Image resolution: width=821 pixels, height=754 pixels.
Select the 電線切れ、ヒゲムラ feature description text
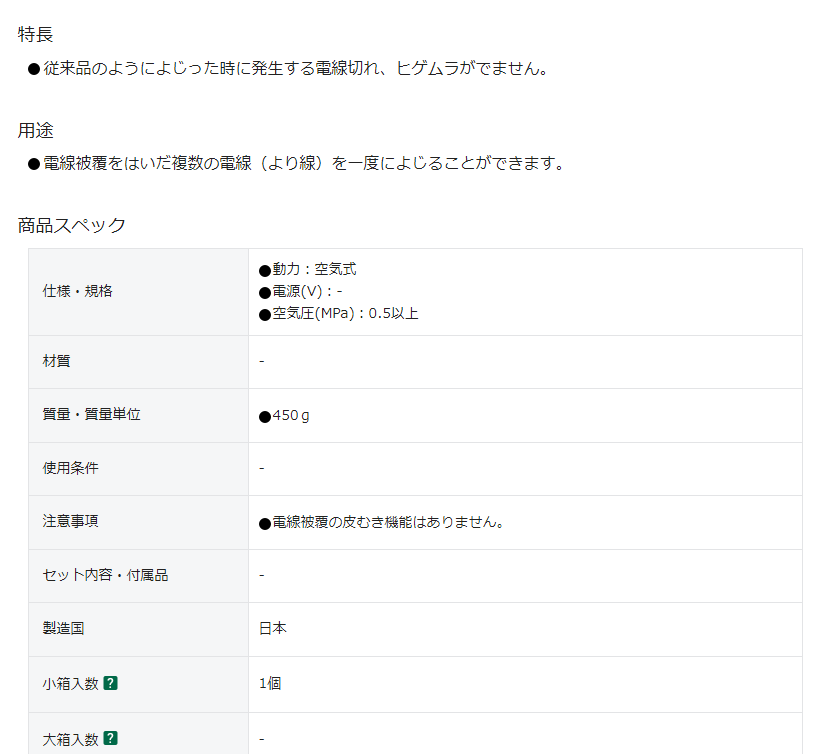click(295, 69)
